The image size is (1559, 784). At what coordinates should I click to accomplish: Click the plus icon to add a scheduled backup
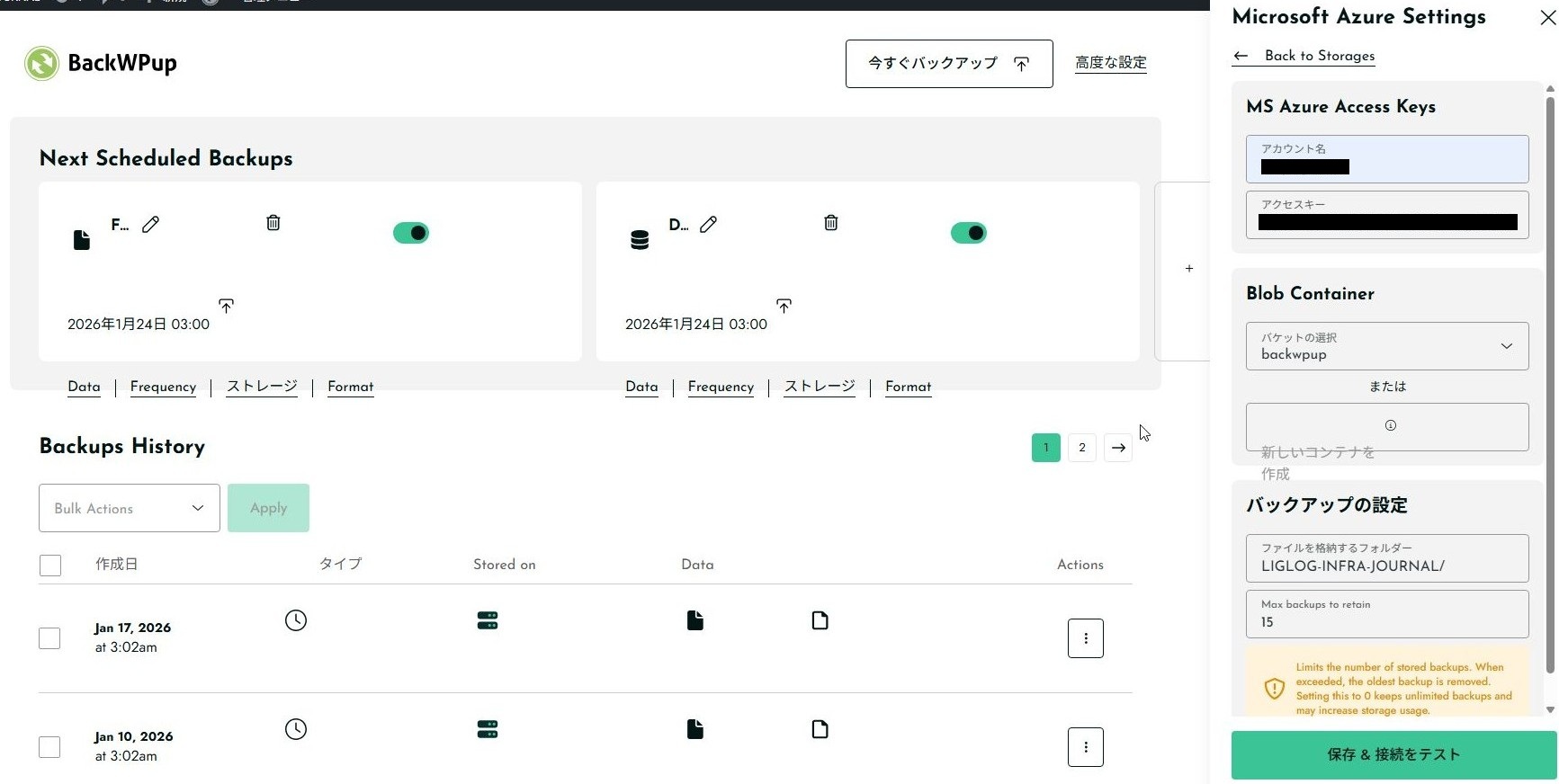pyautogui.click(x=1188, y=269)
